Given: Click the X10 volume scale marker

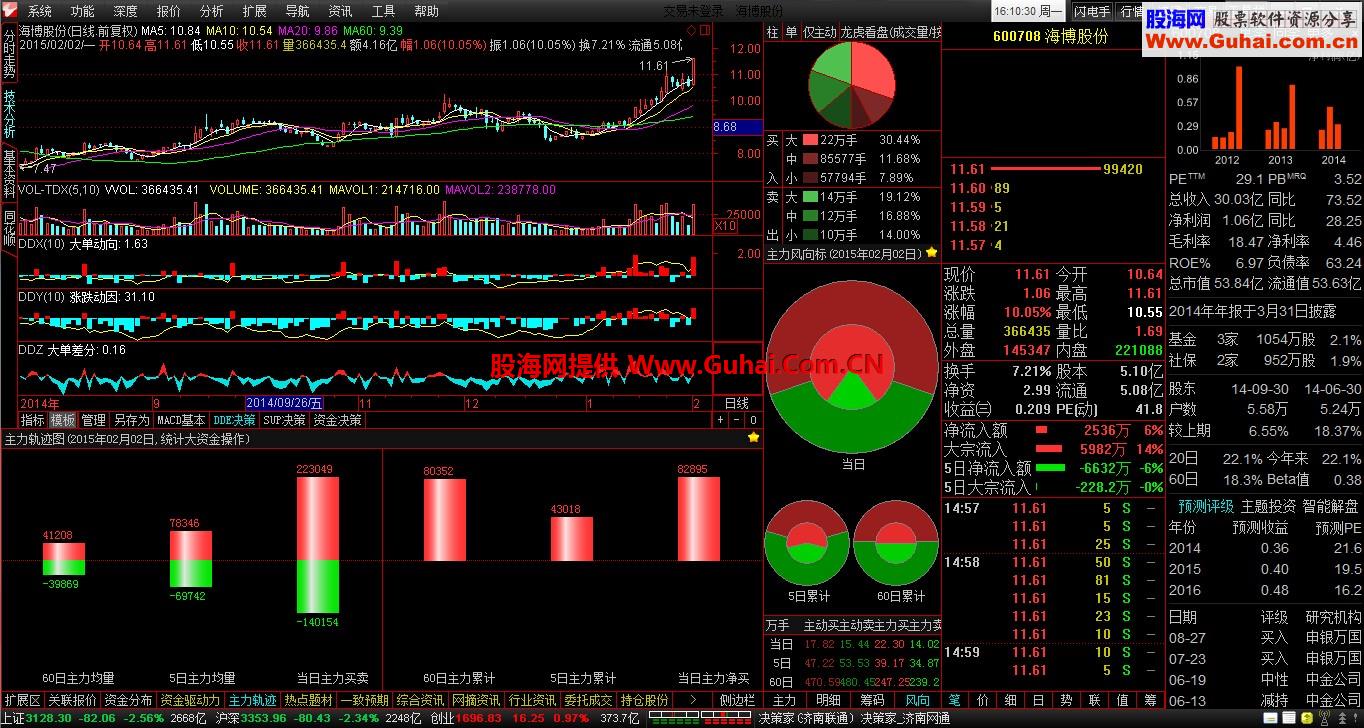Looking at the screenshot, I should (x=725, y=226).
